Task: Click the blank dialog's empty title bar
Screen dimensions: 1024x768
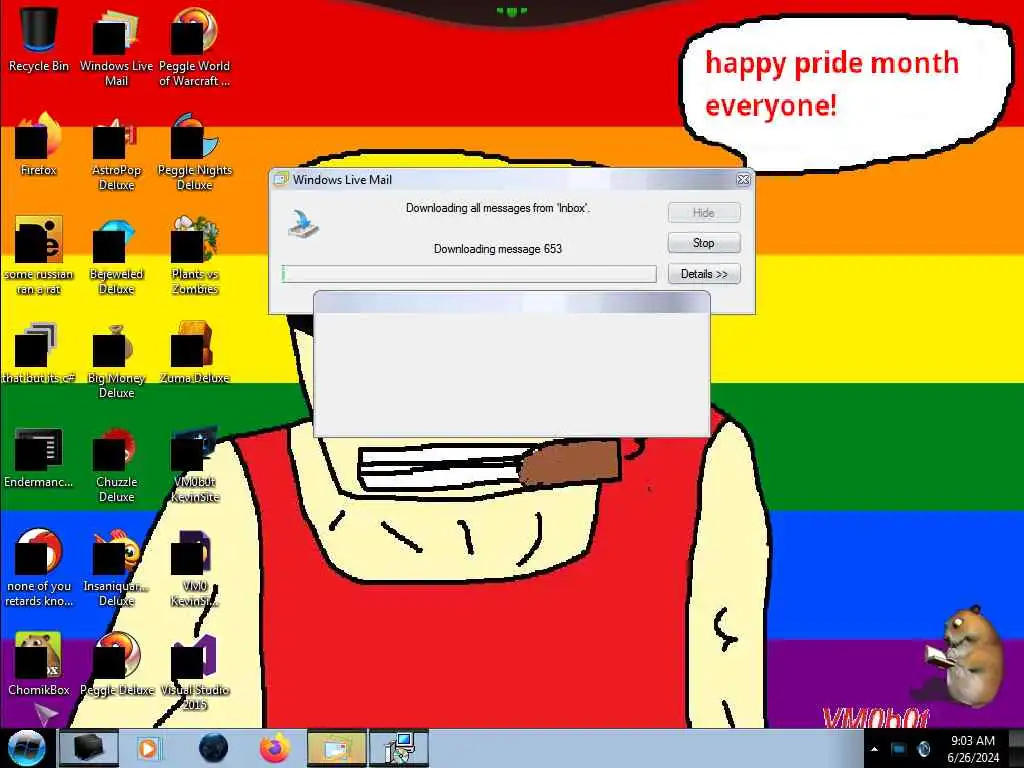Action: pyautogui.click(x=512, y=302)
